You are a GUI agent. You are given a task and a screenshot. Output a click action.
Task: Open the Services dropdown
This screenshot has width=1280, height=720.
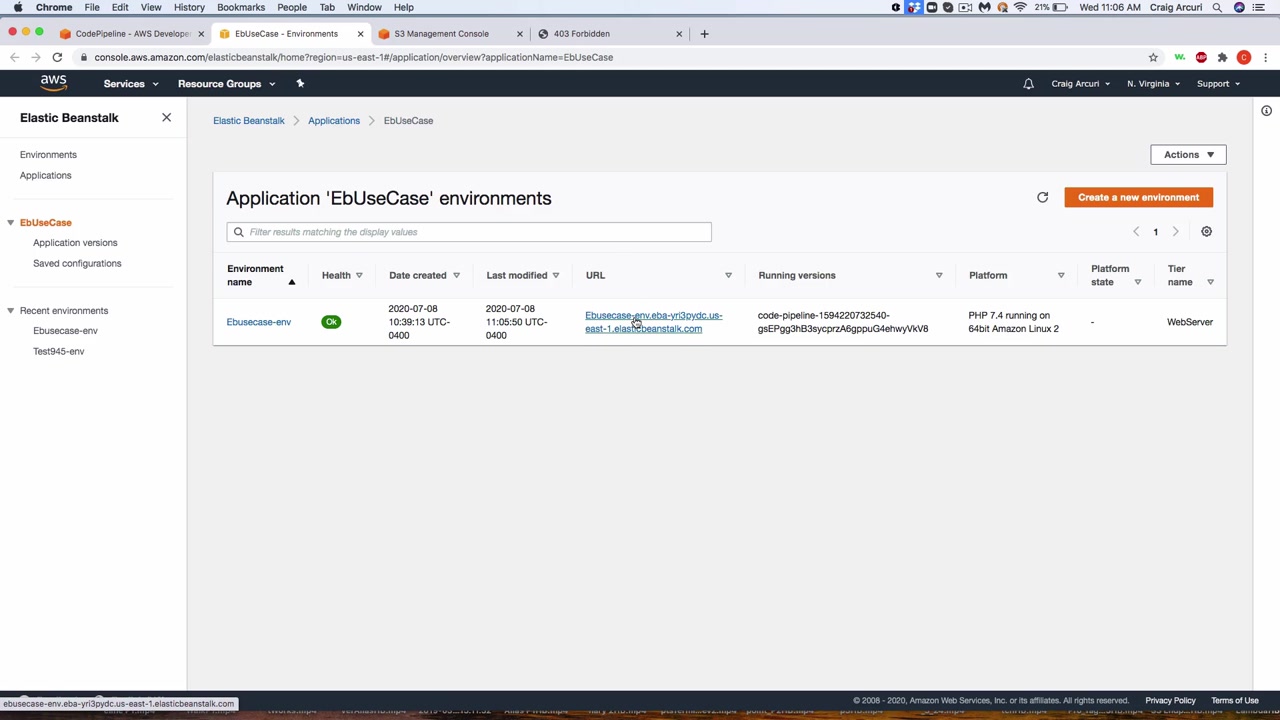point(131,84)
